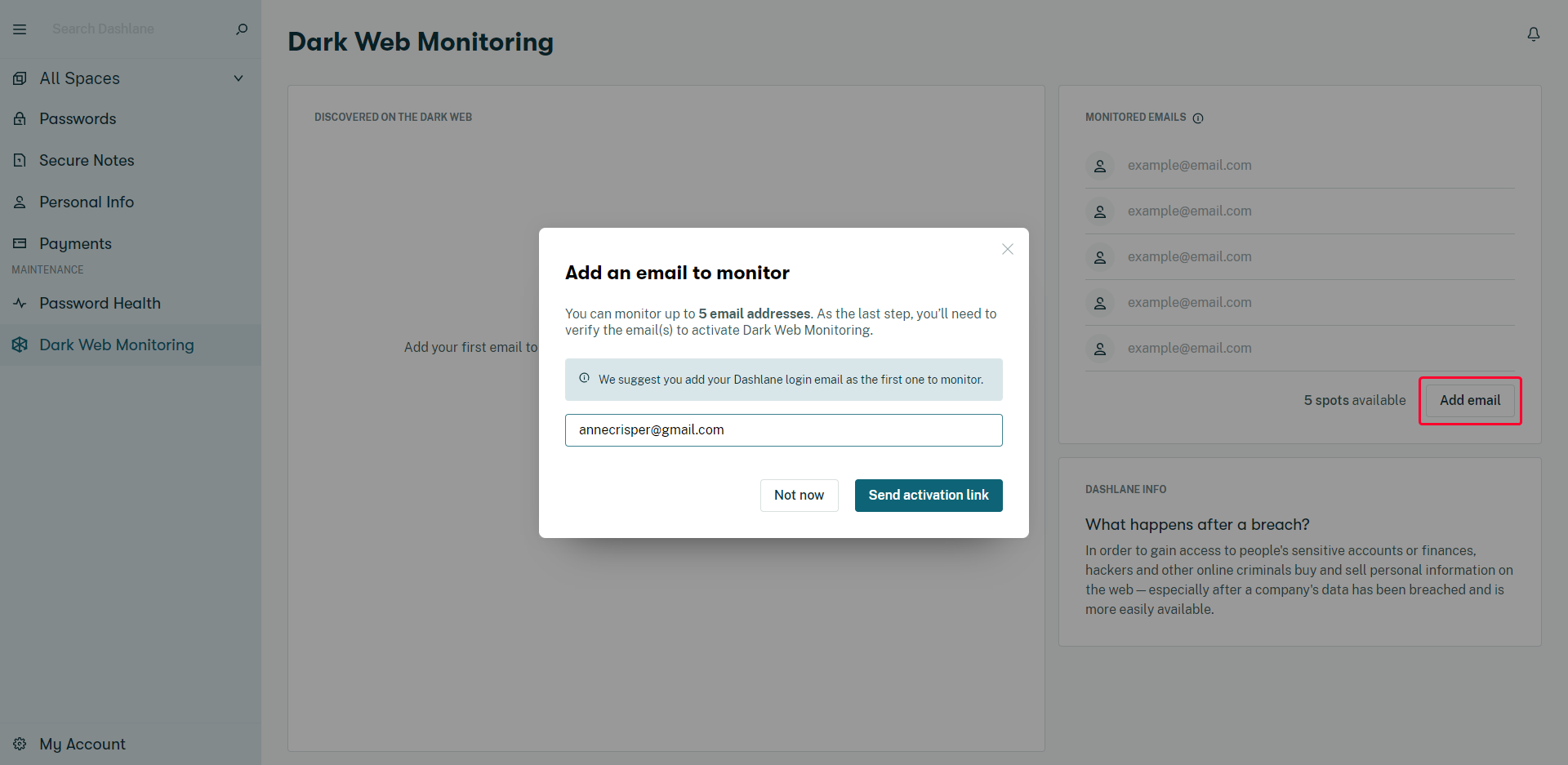Open the hamburger menu
This screenshot has width=1568, height=765.
pos(20,29)
